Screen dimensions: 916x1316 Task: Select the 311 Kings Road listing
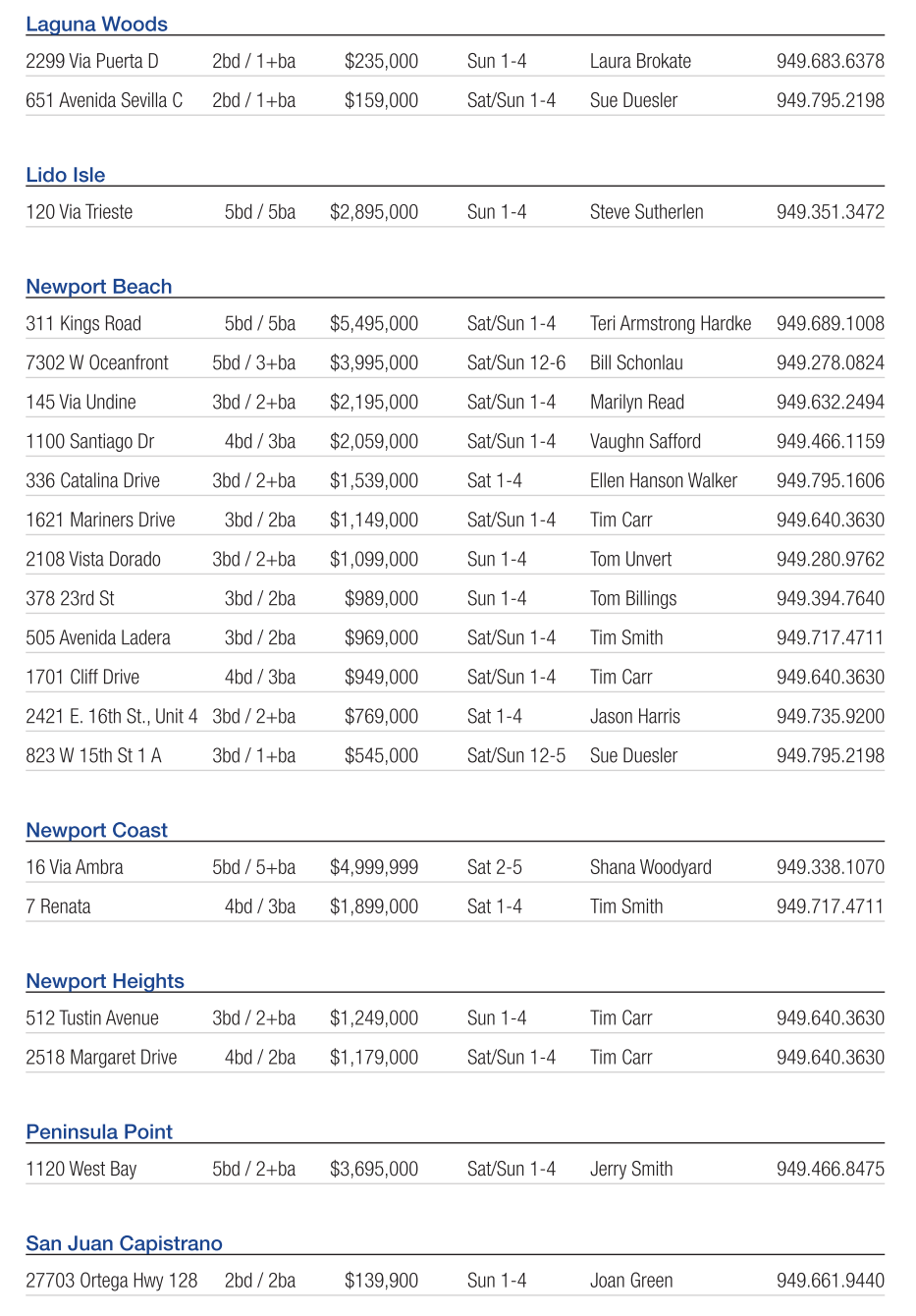(83, 324)
